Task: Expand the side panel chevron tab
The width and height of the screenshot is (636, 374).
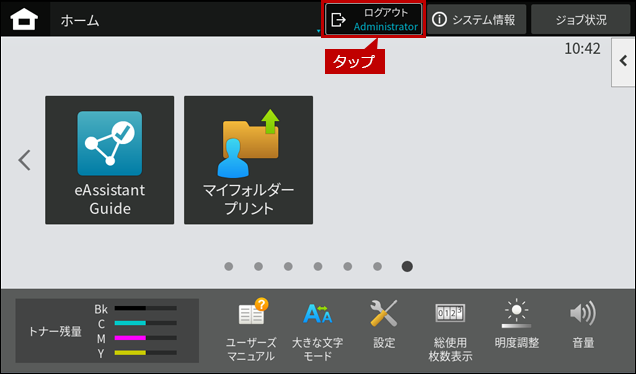Action: [623, 62]
